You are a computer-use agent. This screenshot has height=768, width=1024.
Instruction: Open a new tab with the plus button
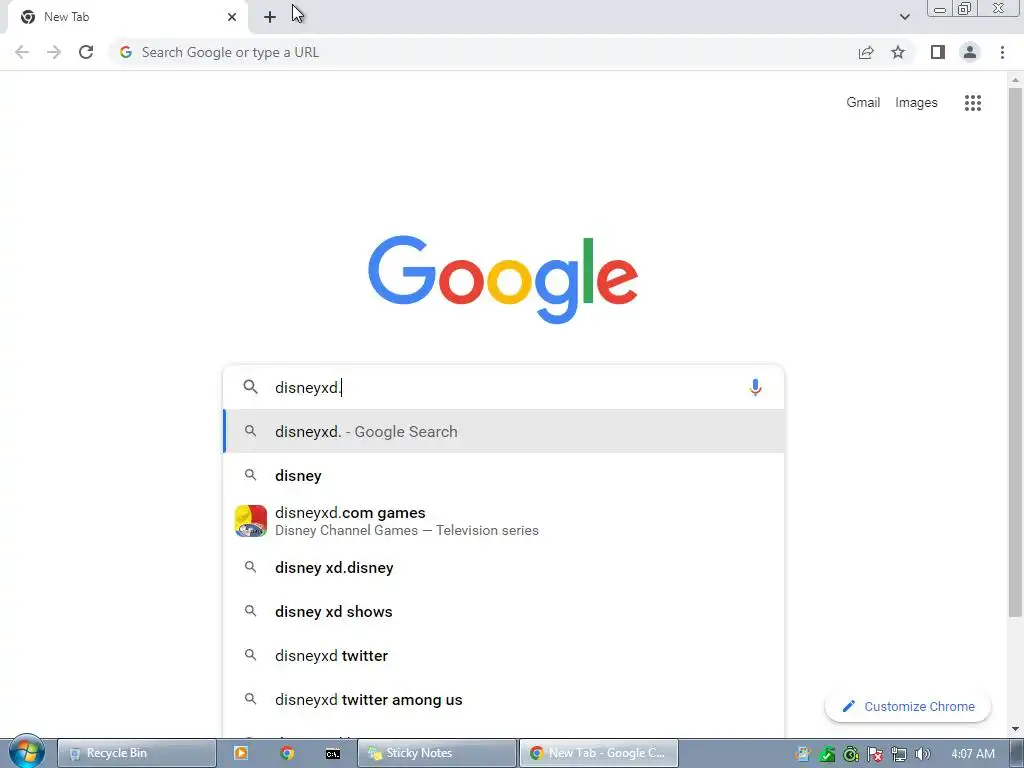click(270, 17)
